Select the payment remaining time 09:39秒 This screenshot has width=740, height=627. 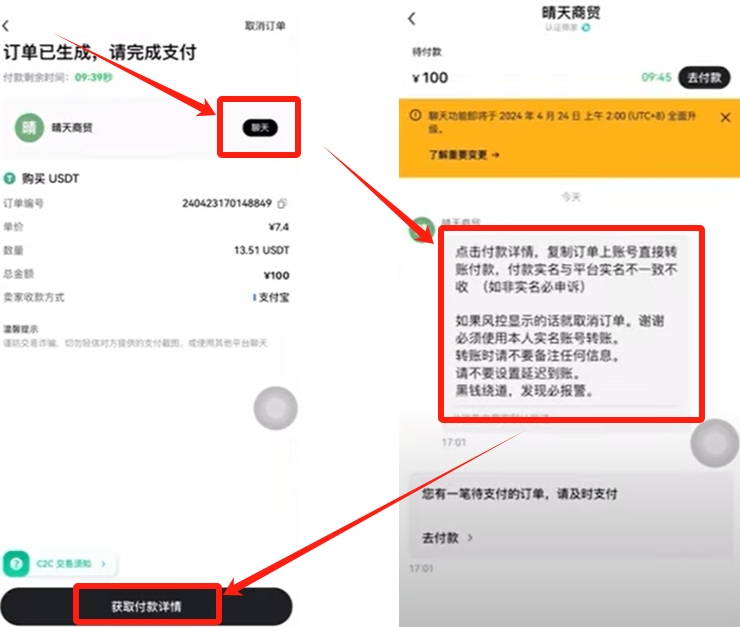click(x=93, y=77)
